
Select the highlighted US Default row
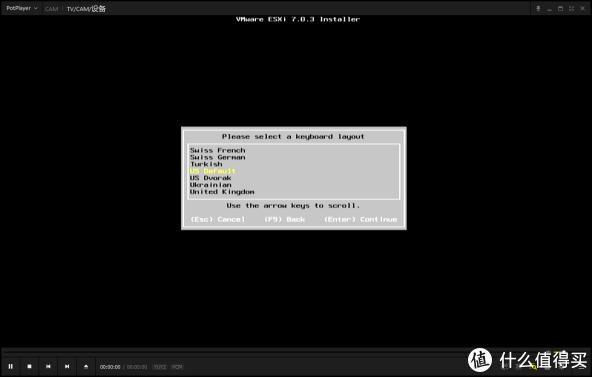pos(293,171)
